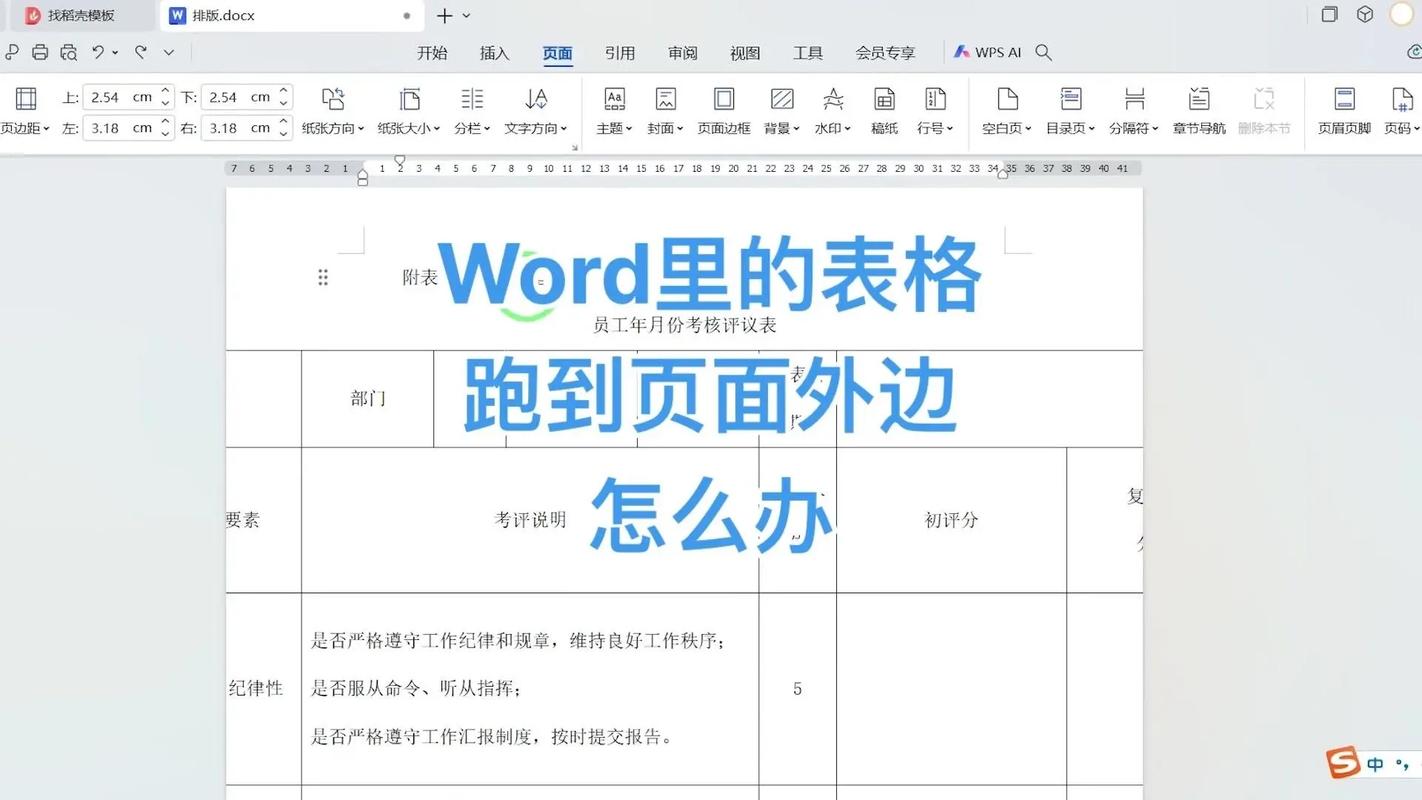The width and height of the screenshot is (1422, 800).
Task: Select the 排版.docx document tab
Action: (x=292, y=15)
